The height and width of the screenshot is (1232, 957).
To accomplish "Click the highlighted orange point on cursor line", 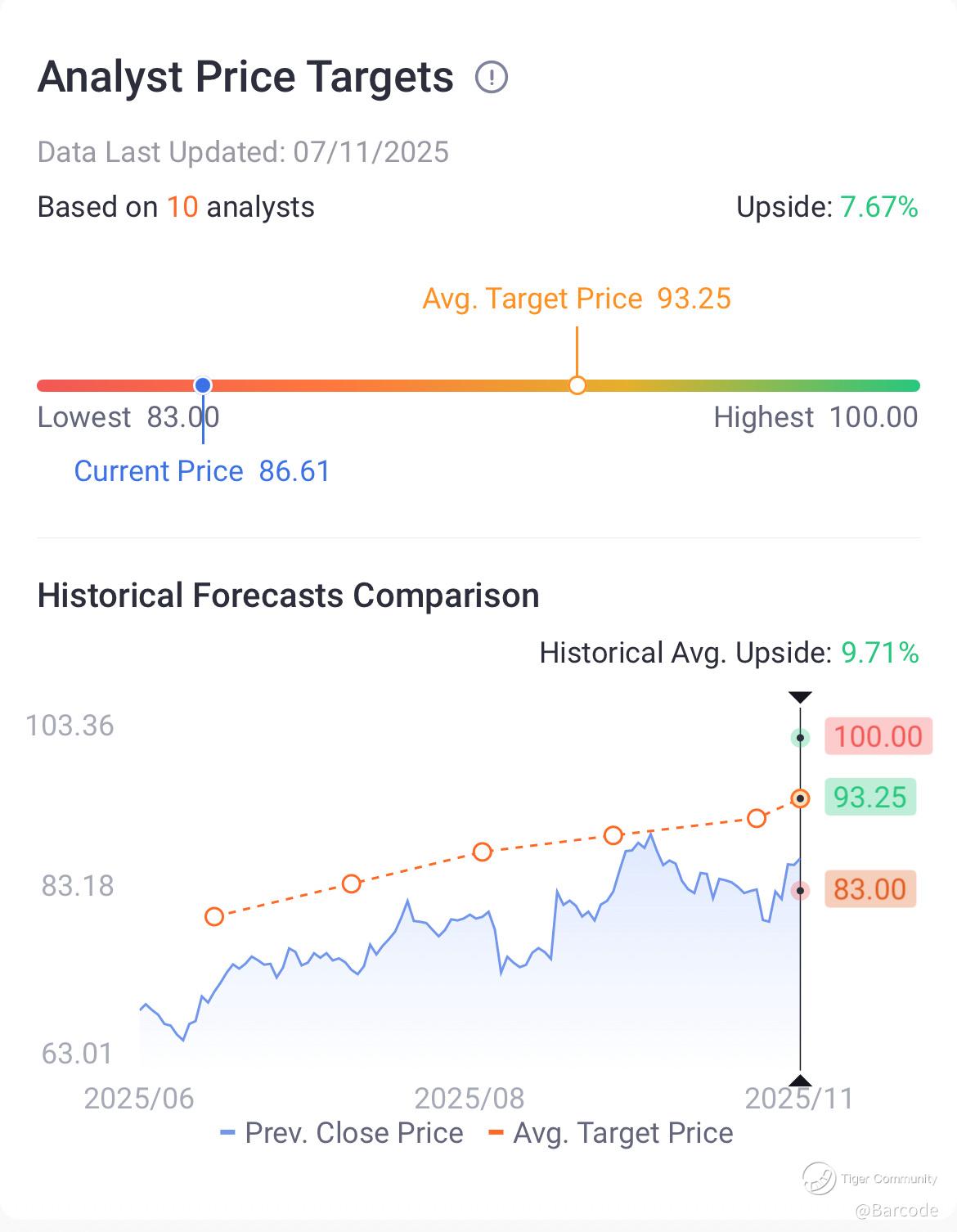I will [800, 798].
